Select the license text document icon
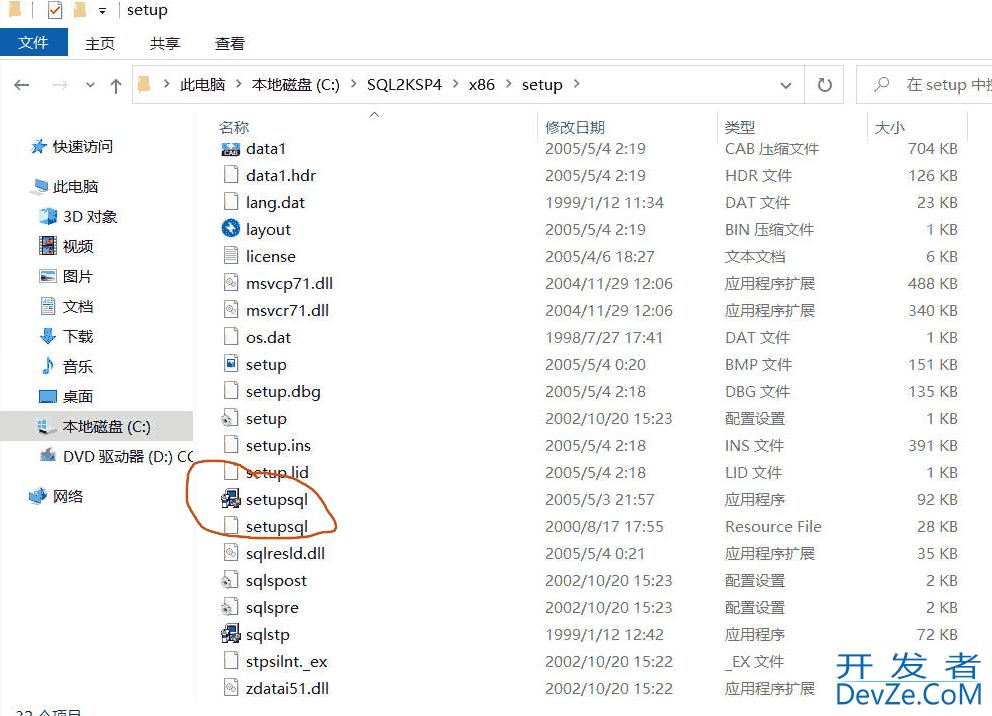The width and height of the screenshot is (992, 716). point(231,256)
